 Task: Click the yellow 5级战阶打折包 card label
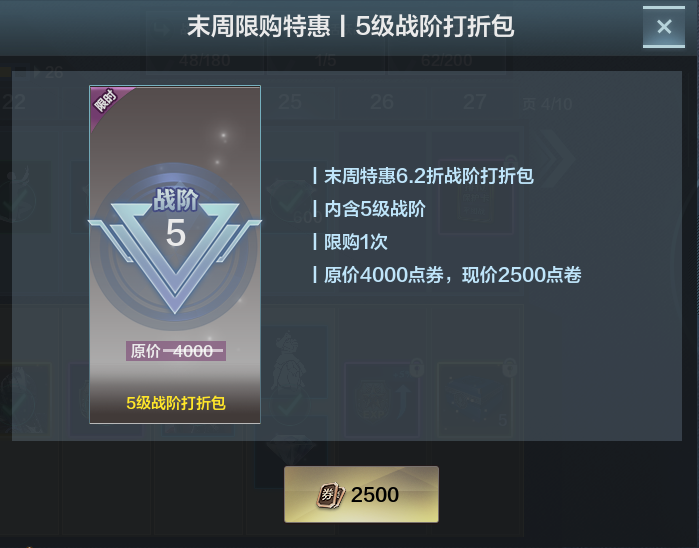tap(176, 403)
